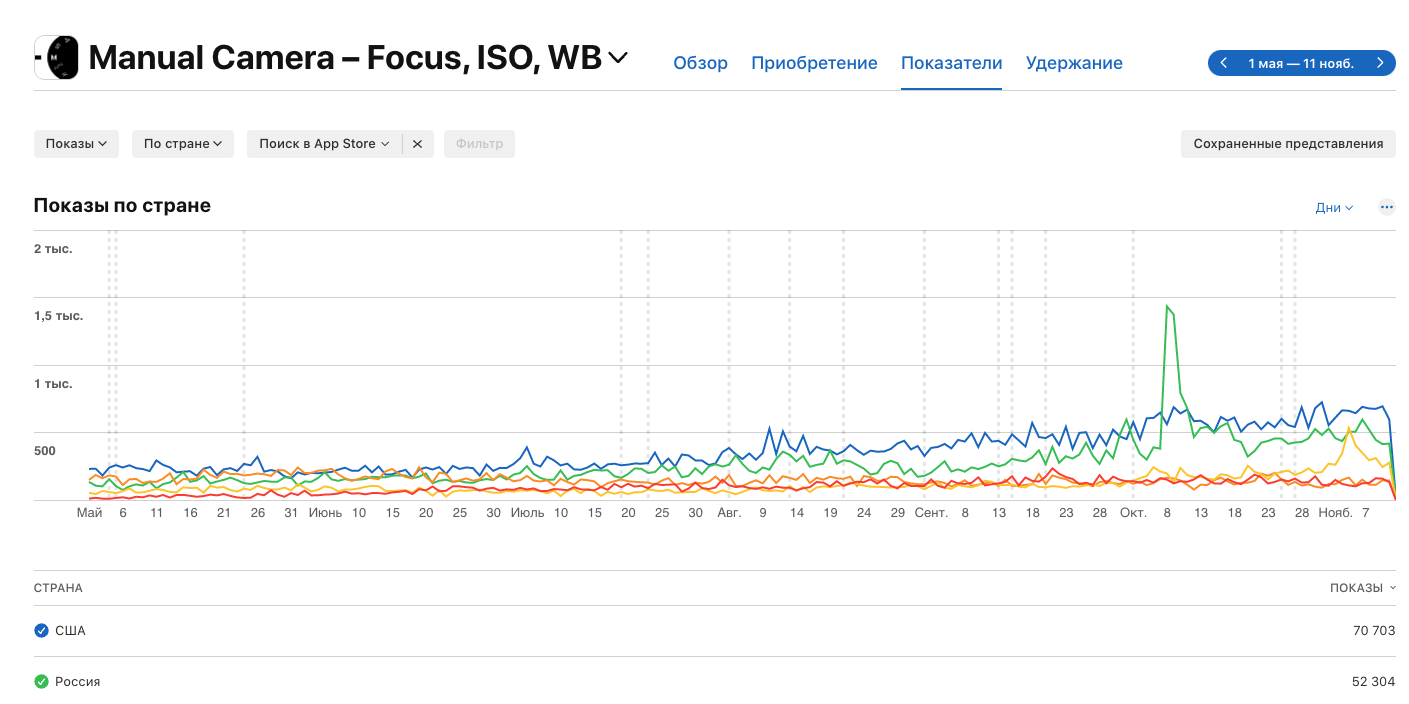This screenshot has height=704, width=1409.
Task: Click the Июль label on the x-axis
Action: [527, 513]
